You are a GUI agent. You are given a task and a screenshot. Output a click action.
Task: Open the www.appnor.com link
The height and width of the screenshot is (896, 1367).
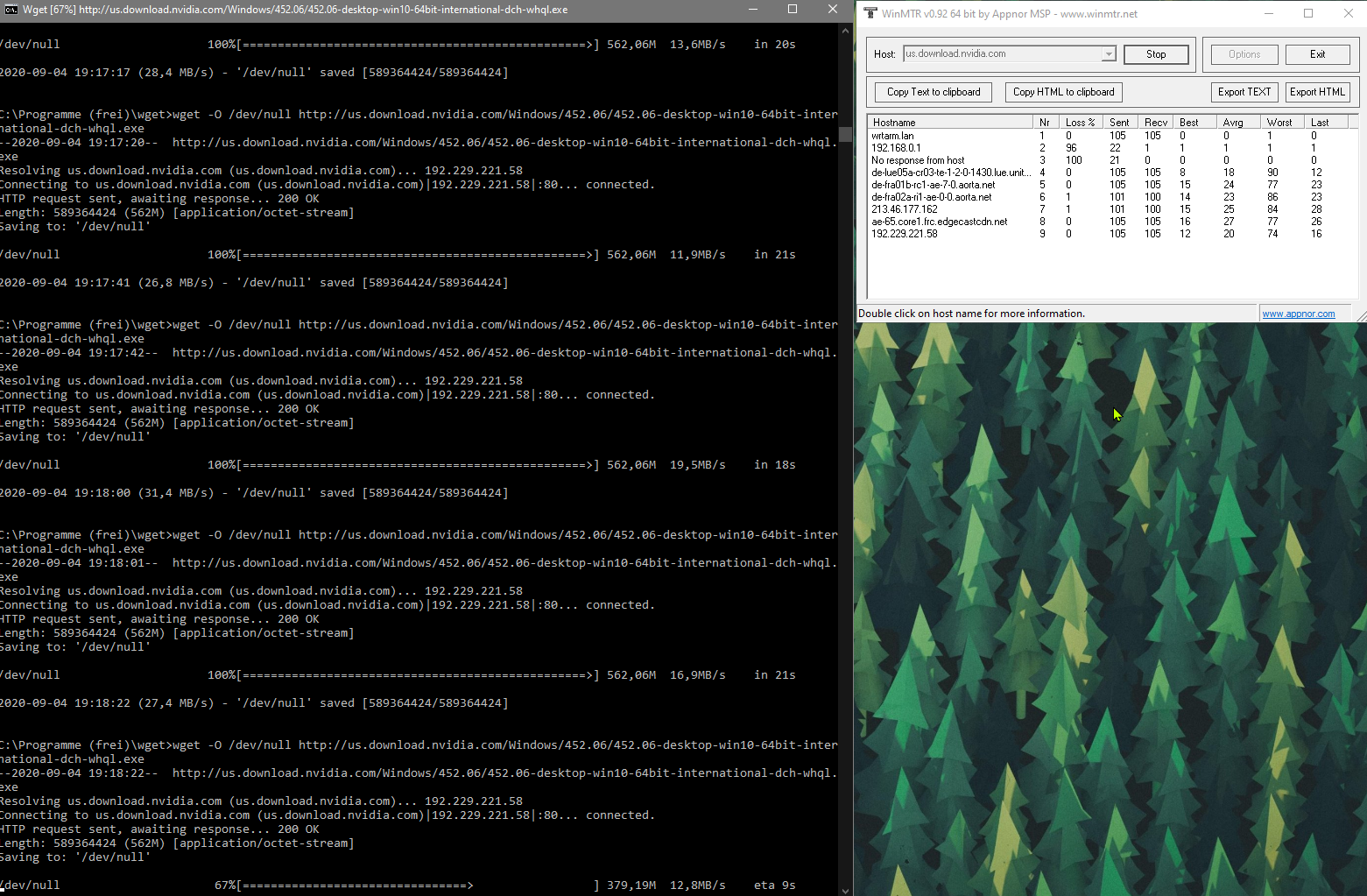[x=1298, y=314]
